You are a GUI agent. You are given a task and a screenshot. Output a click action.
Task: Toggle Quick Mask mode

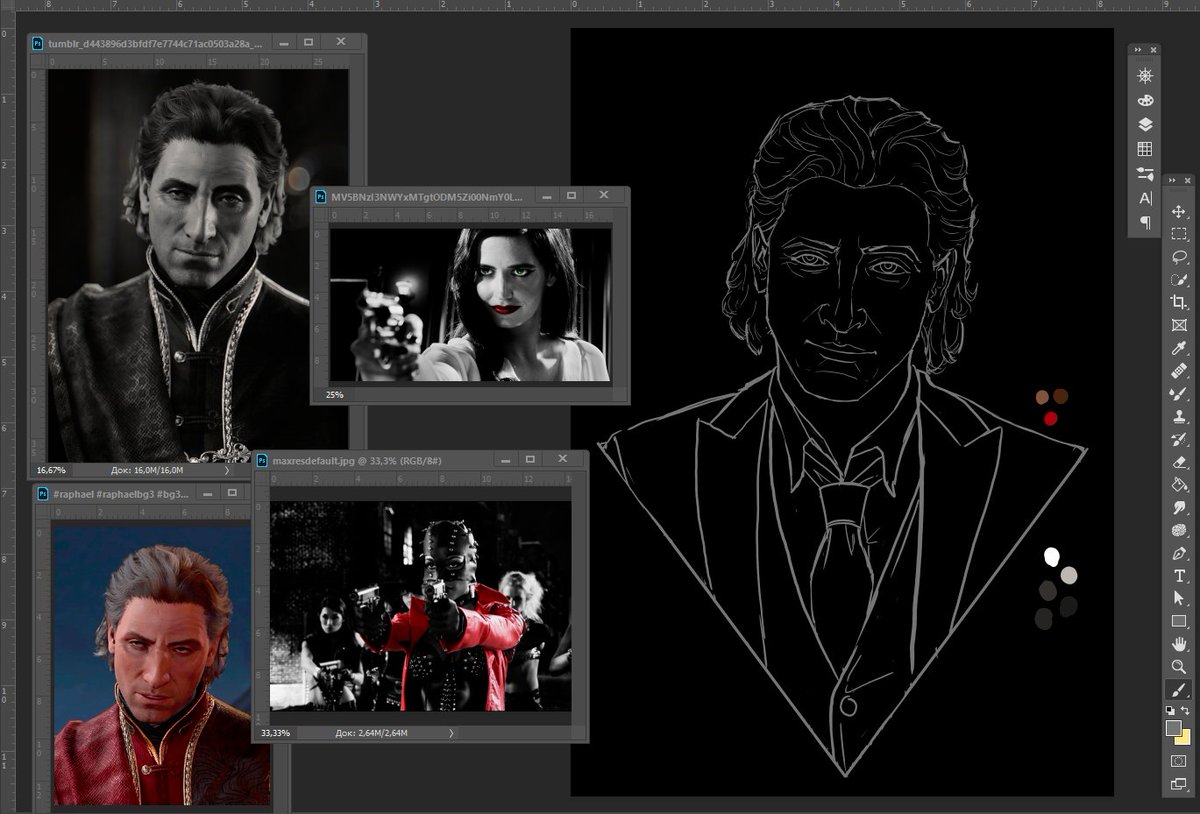(1178, 761)
